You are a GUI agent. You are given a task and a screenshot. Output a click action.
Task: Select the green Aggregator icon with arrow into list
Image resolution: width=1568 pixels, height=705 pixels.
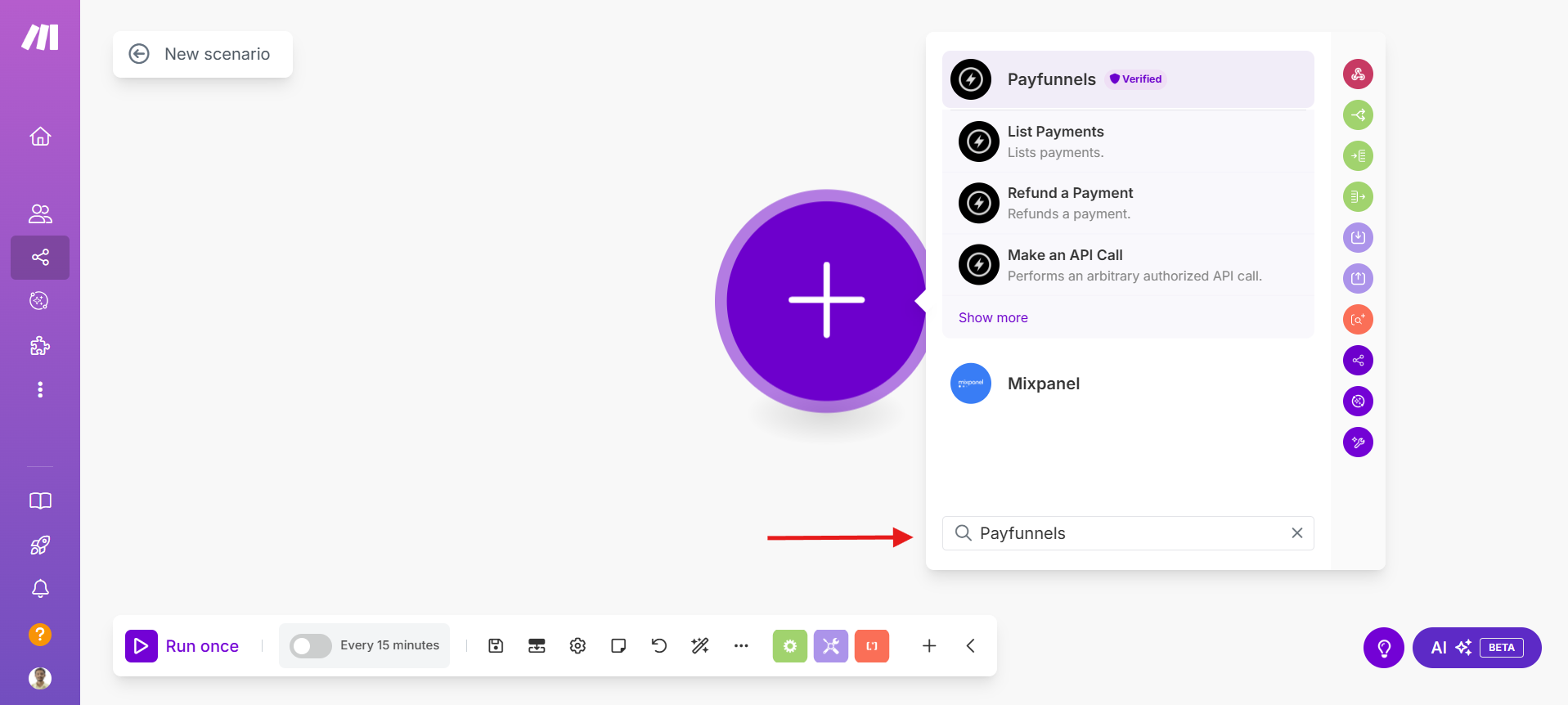pyautogui.click(x=1358, y=156)
